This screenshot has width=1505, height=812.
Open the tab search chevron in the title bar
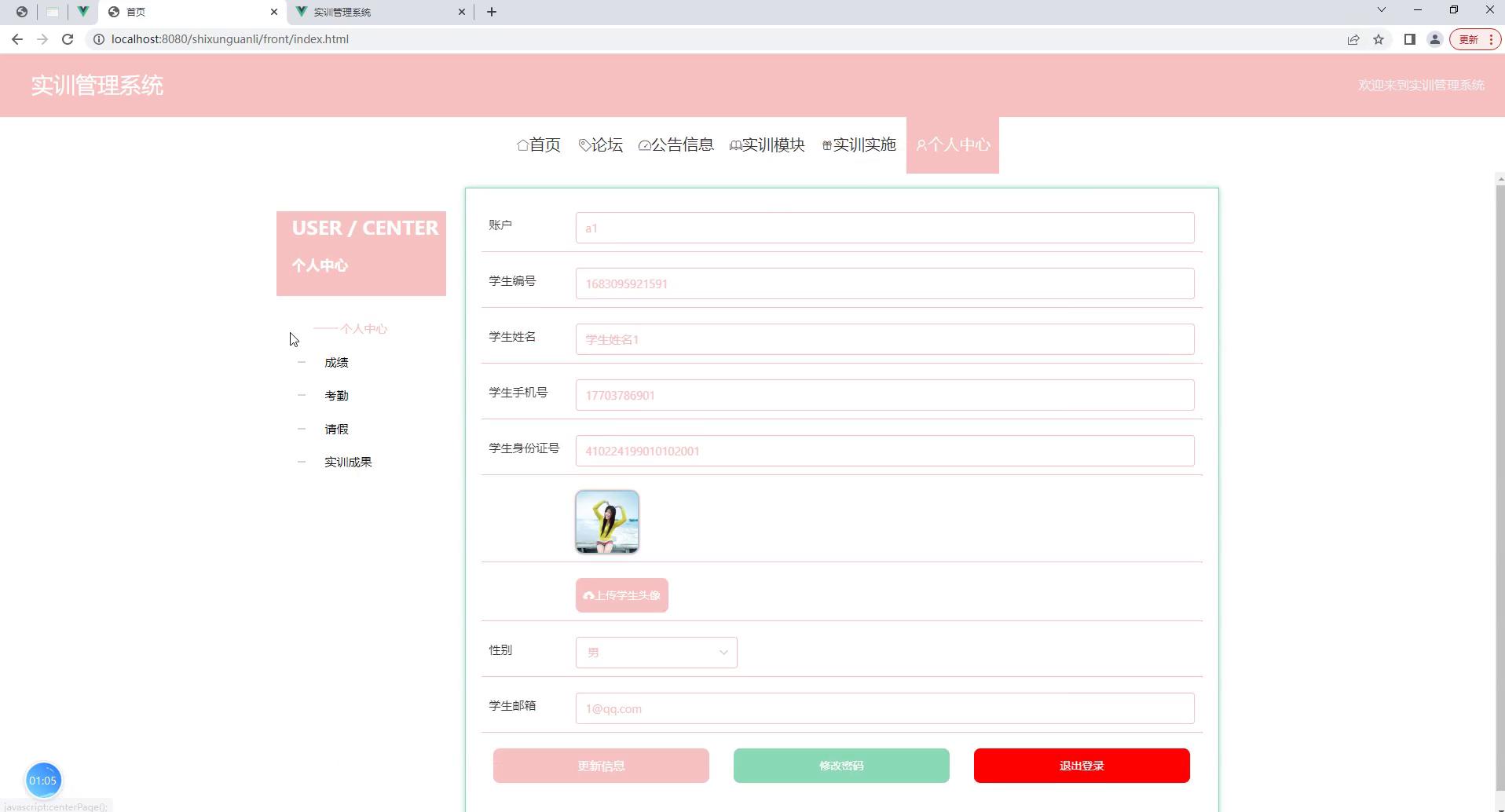coord(1382,10)
